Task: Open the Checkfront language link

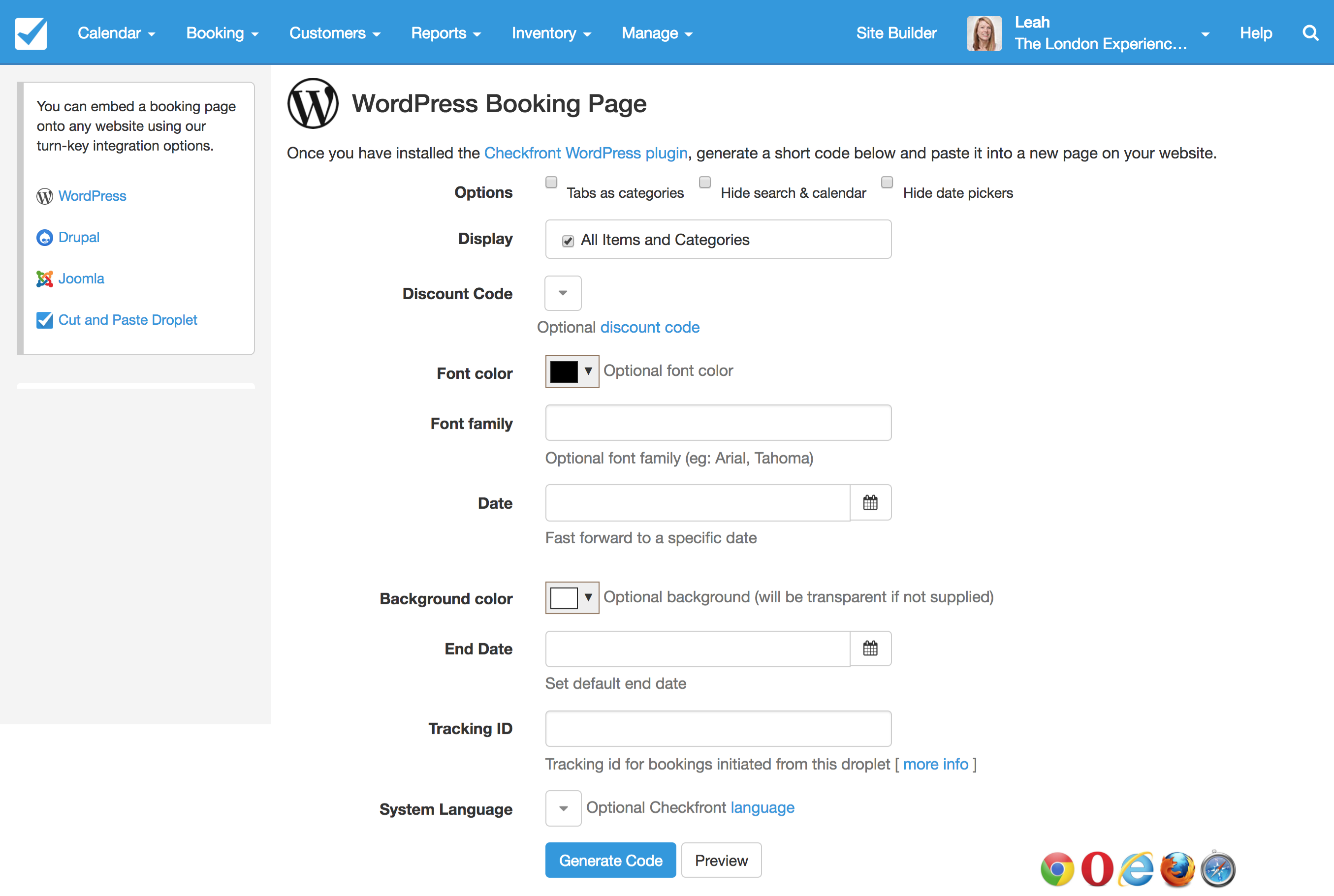Action: click(x=762, y=807)
